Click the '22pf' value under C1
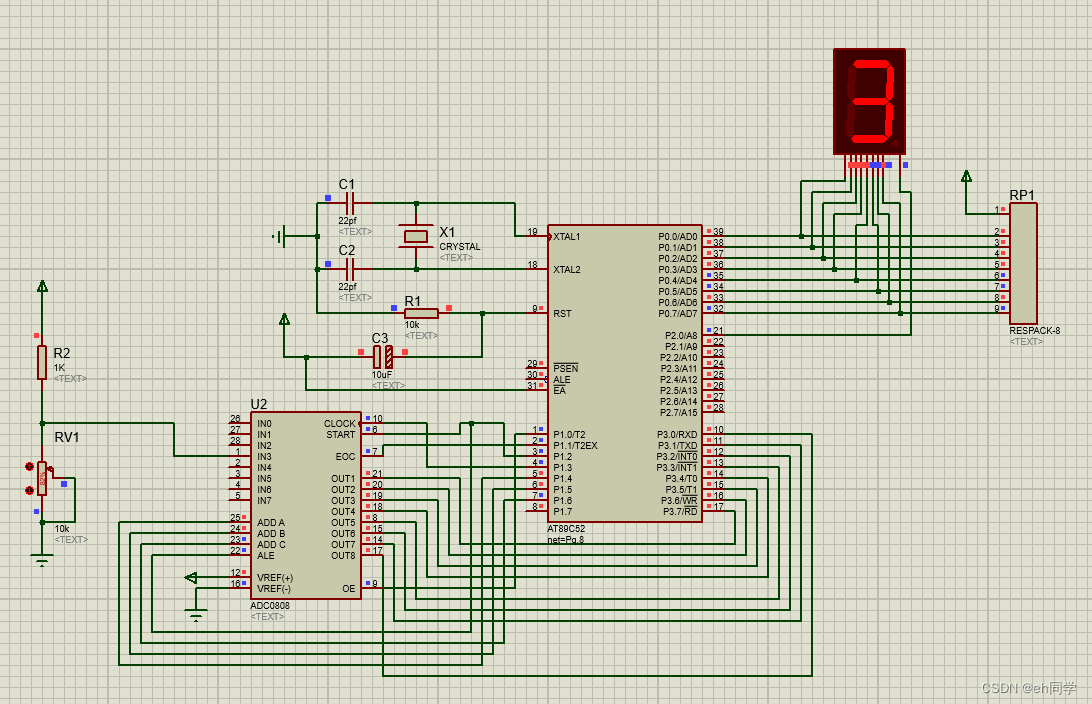The width and height of the screenshot is (1092, 704). (348, 220)
